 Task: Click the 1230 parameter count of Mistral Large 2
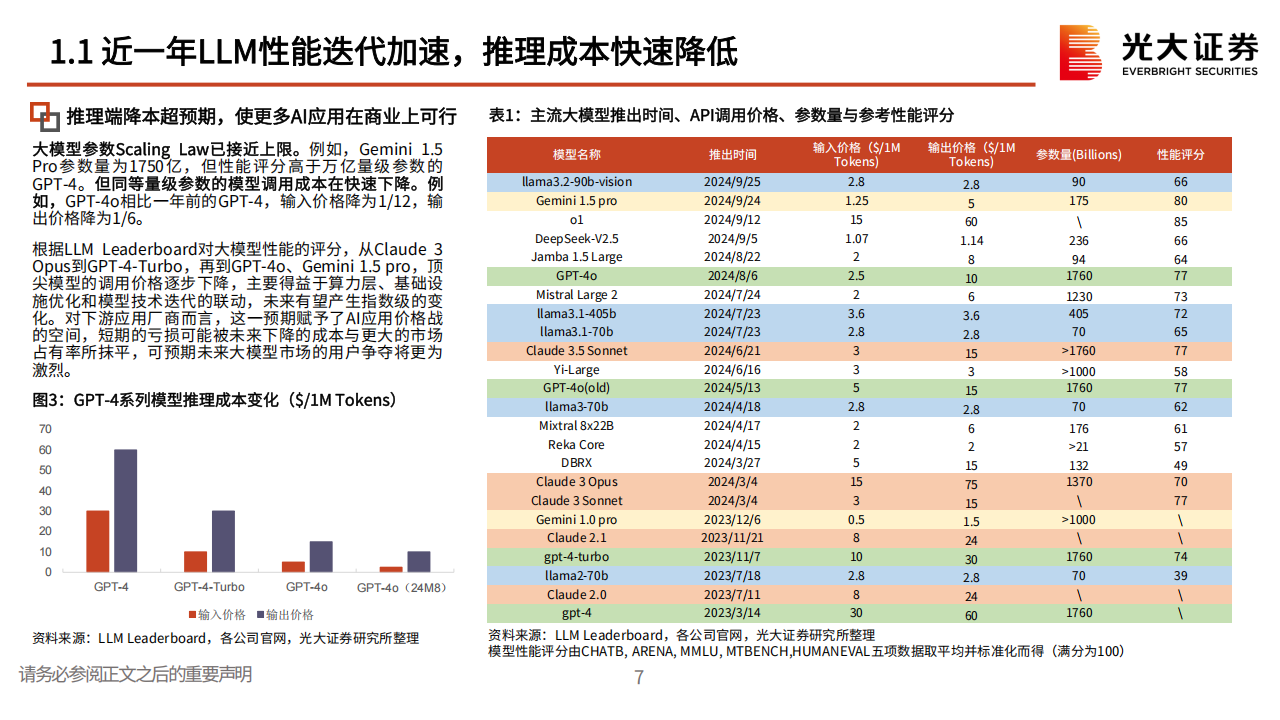pos(1079,296)
